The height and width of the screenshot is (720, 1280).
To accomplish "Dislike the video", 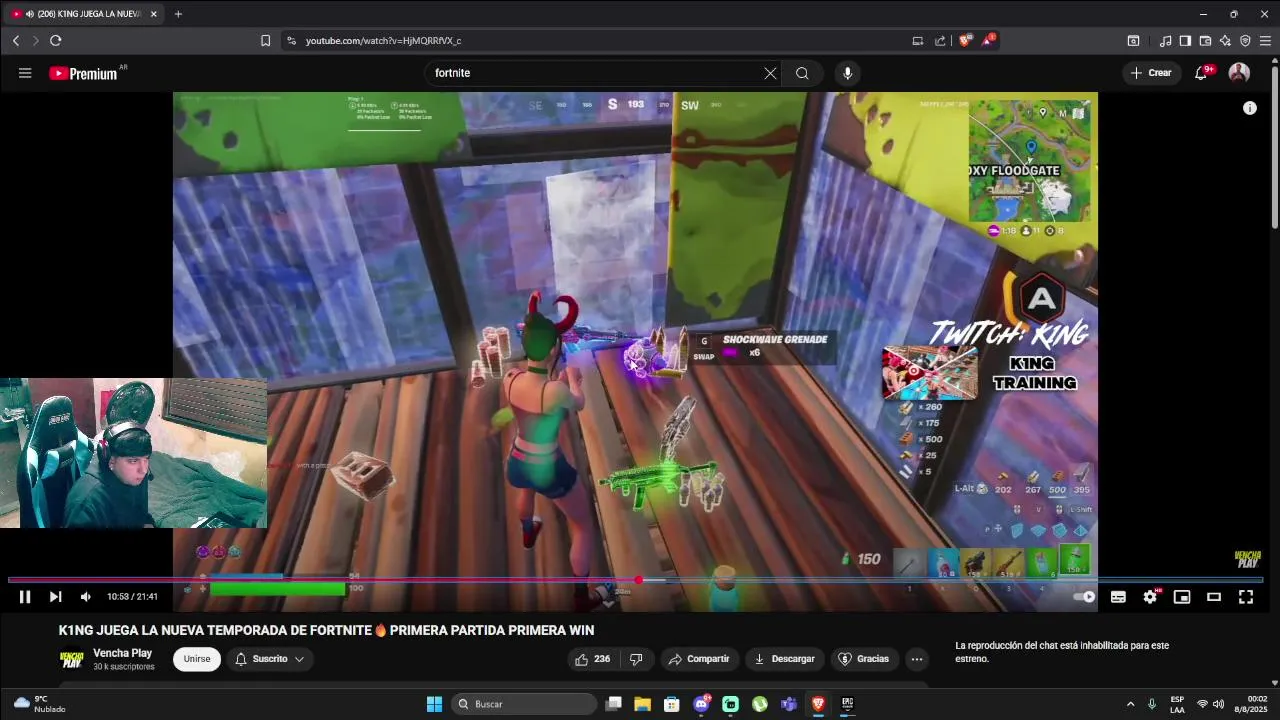I will (636, 659).
